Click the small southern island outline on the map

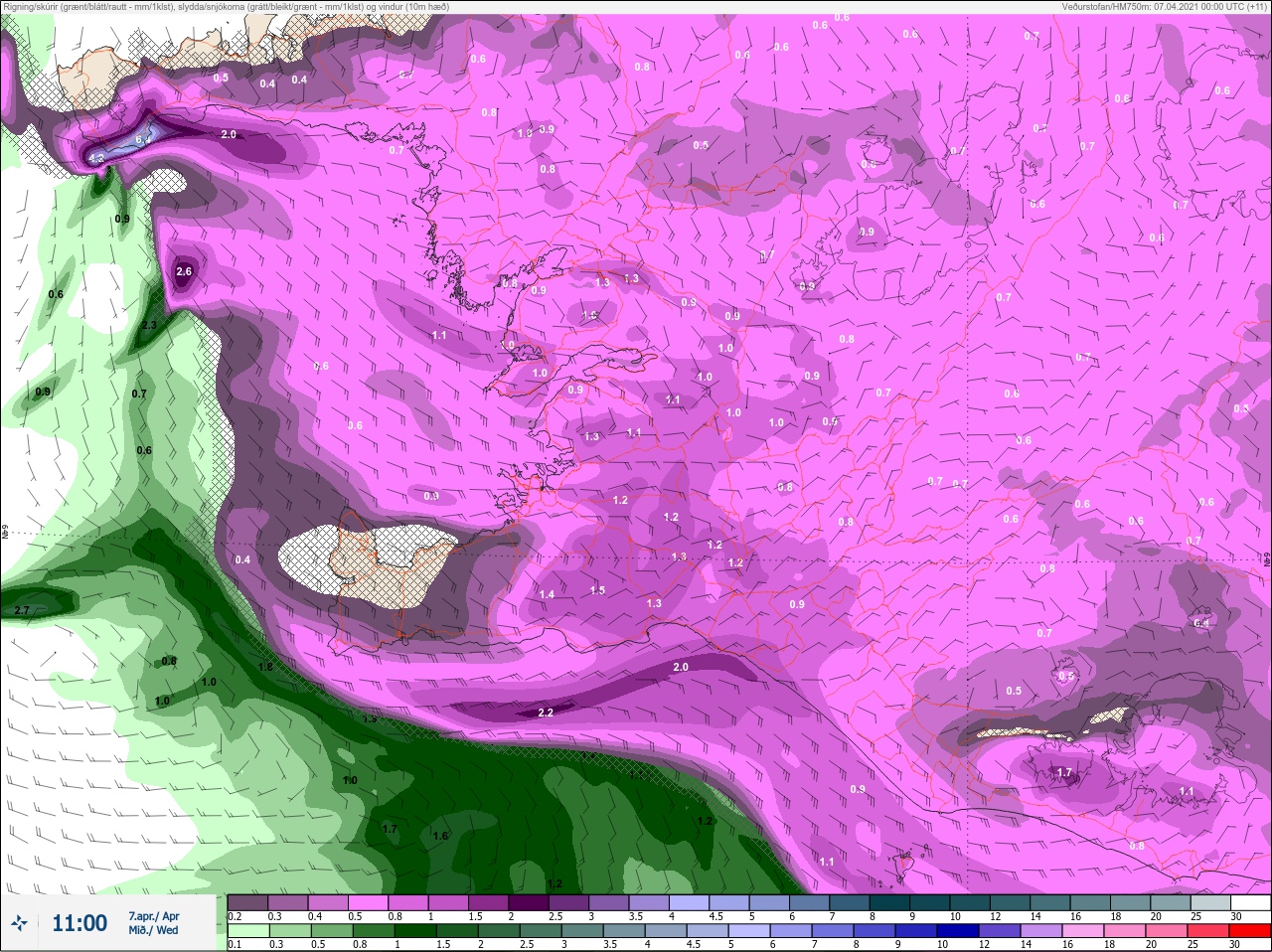(903, 868)
